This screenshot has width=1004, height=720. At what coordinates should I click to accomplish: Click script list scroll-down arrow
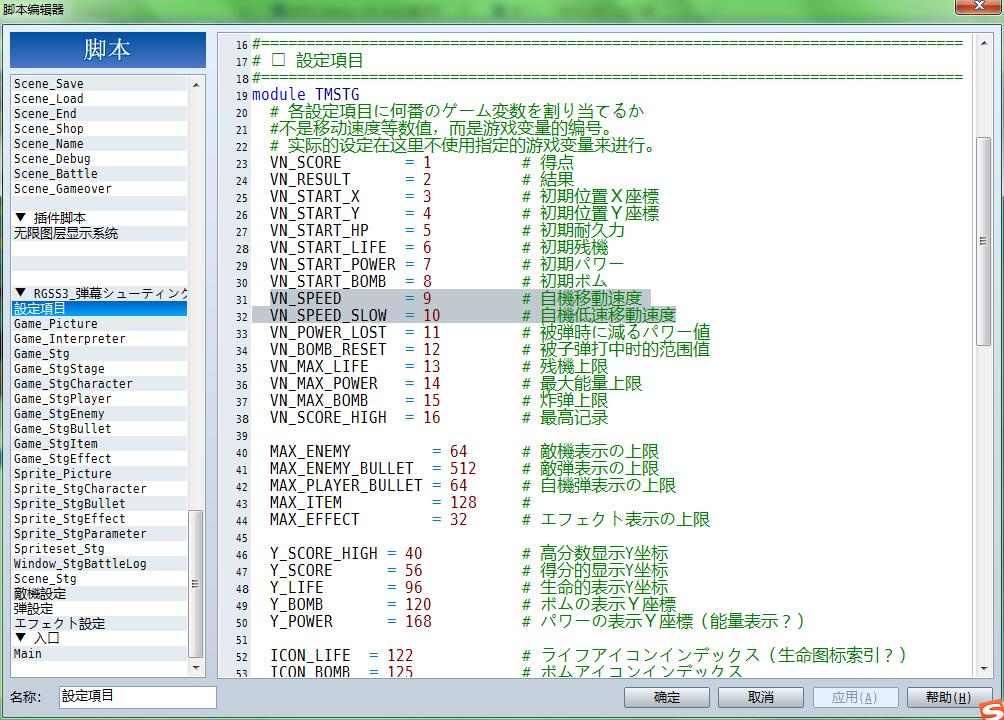pos(196,667)
